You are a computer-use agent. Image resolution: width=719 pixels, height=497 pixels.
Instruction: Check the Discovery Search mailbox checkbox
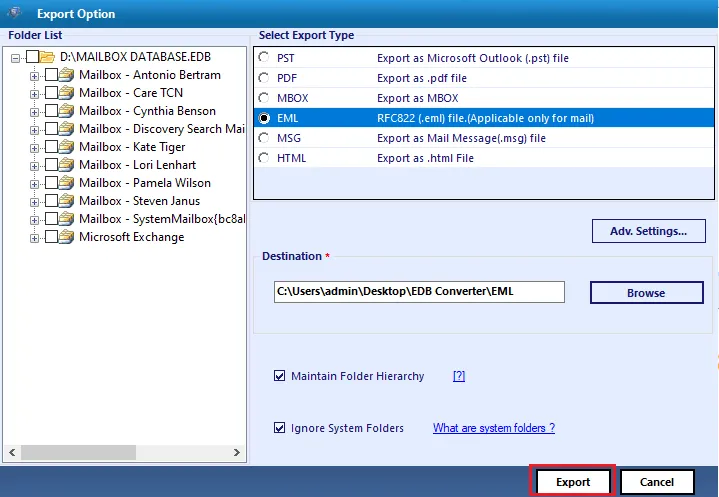[x=51, y=129]
